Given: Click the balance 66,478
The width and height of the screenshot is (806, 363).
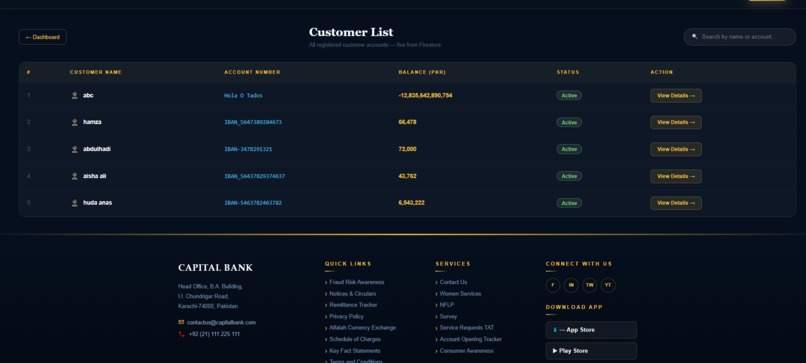Looking at the screenshot, I should click(408, 122).
